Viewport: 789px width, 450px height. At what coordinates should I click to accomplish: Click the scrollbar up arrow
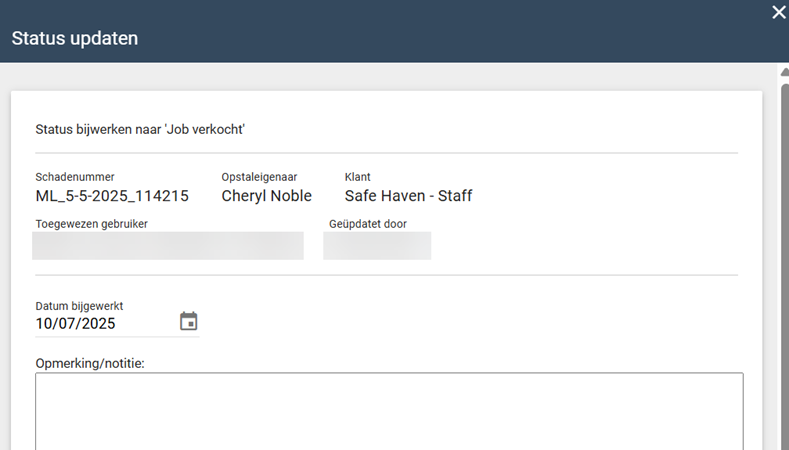pyautogui.click(x=784, y=72)
